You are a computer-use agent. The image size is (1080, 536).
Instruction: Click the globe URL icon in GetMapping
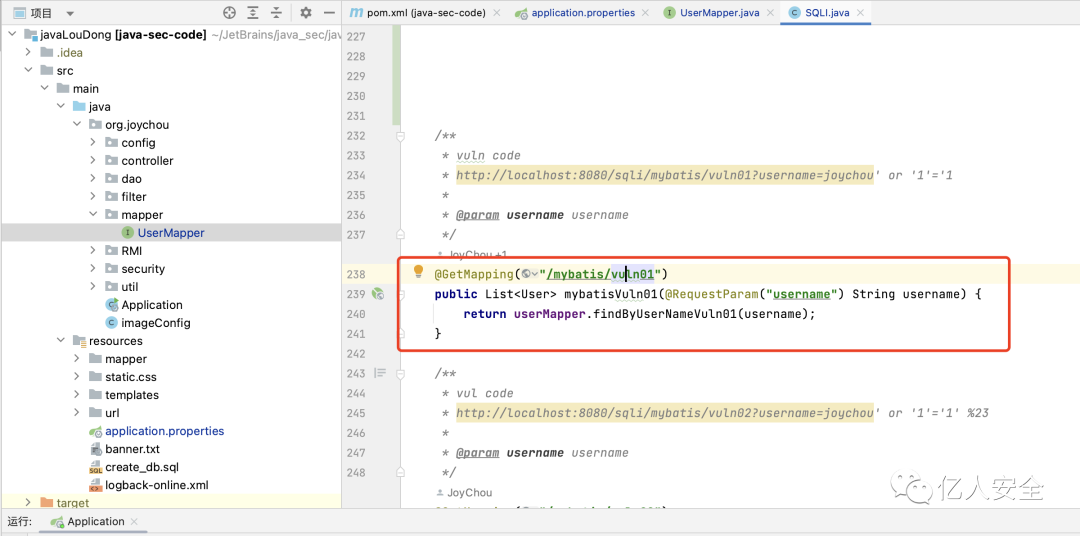pos(527,274)
